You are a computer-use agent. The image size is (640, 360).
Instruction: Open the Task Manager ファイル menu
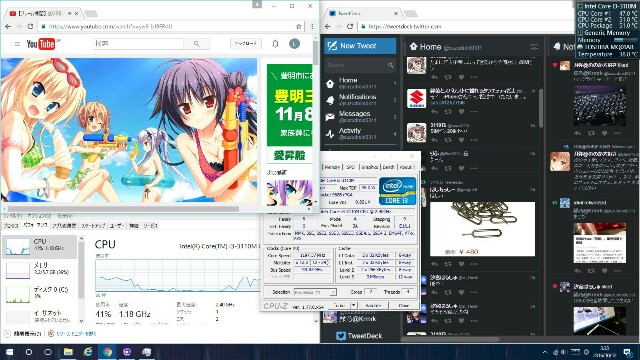coord(13,216)
